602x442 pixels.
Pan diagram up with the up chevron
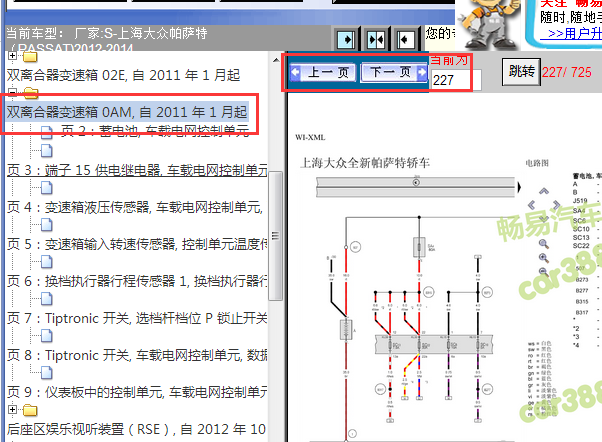[544, 191]
